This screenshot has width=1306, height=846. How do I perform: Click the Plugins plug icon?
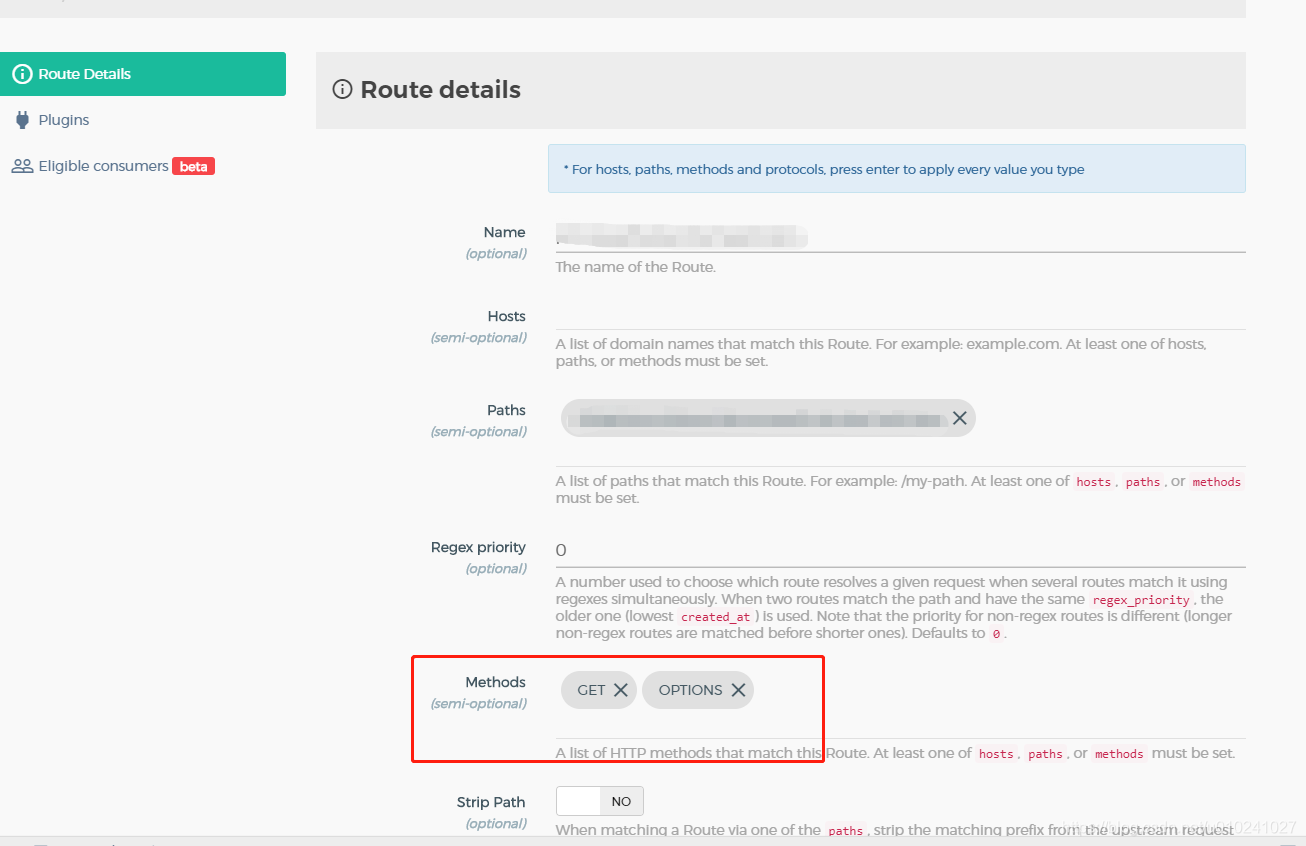(x=22, y=120)
